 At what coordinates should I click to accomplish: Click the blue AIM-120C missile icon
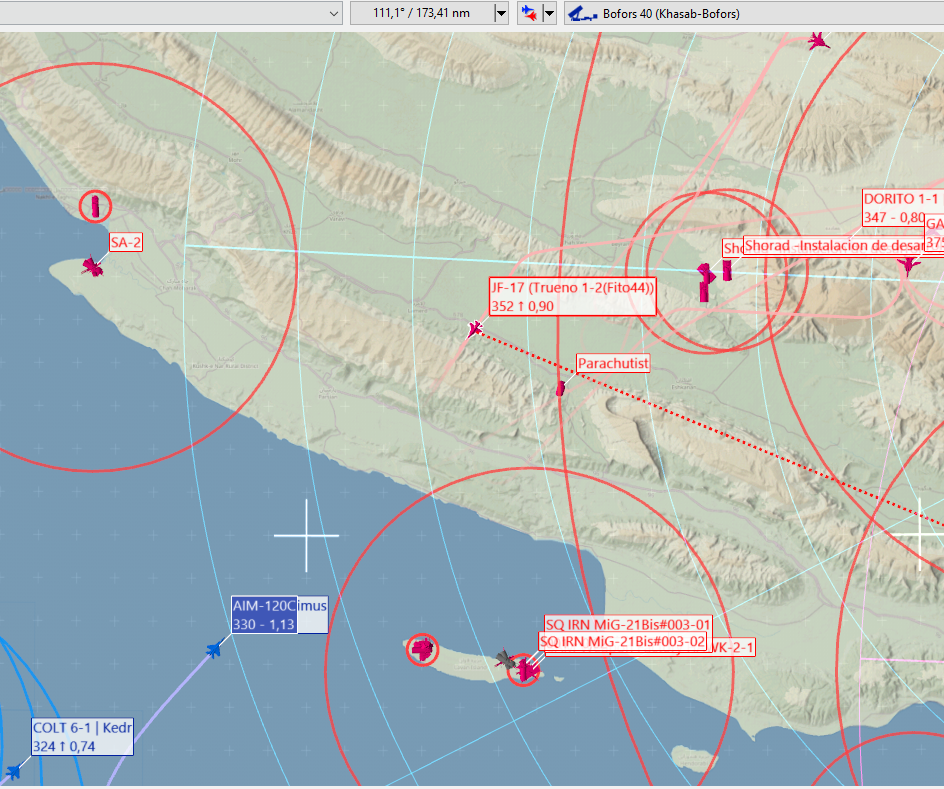tap(214, 650)
